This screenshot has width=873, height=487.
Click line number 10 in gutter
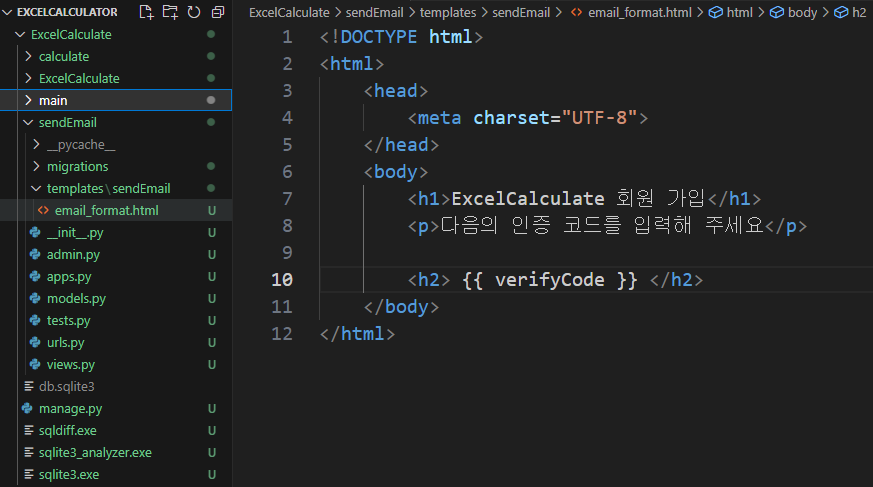[x=282, y=279]
